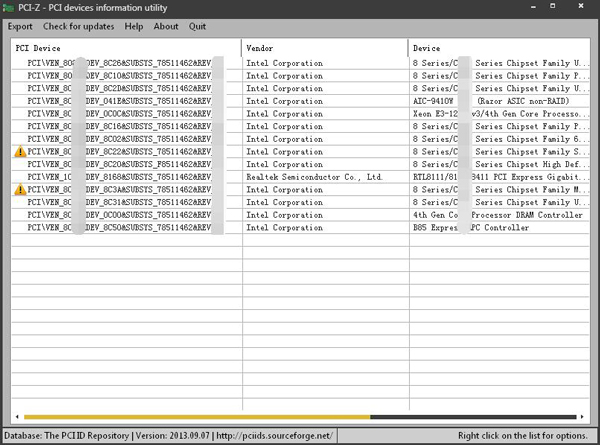Minimize the PCI-Z window
This screenshot has width=600, height=445.
pyautogui.click(x=533, y=7)
